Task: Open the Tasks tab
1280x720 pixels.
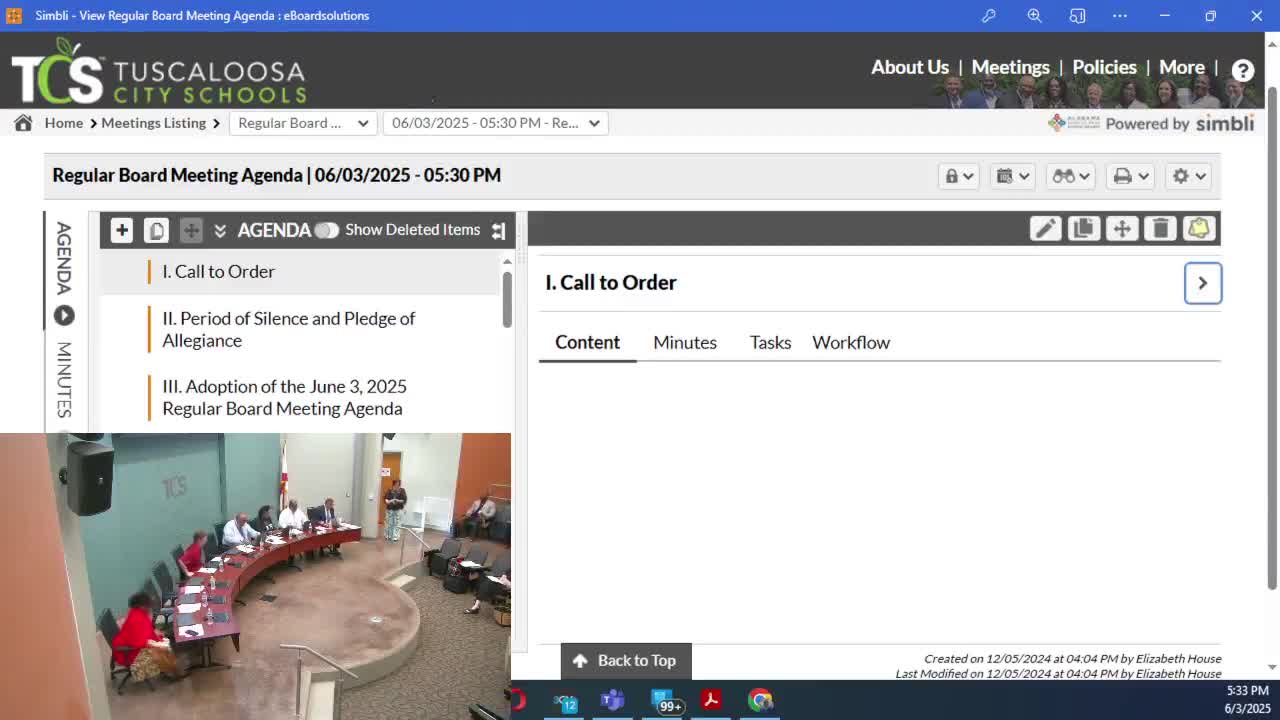Action: tap(770, 342)
